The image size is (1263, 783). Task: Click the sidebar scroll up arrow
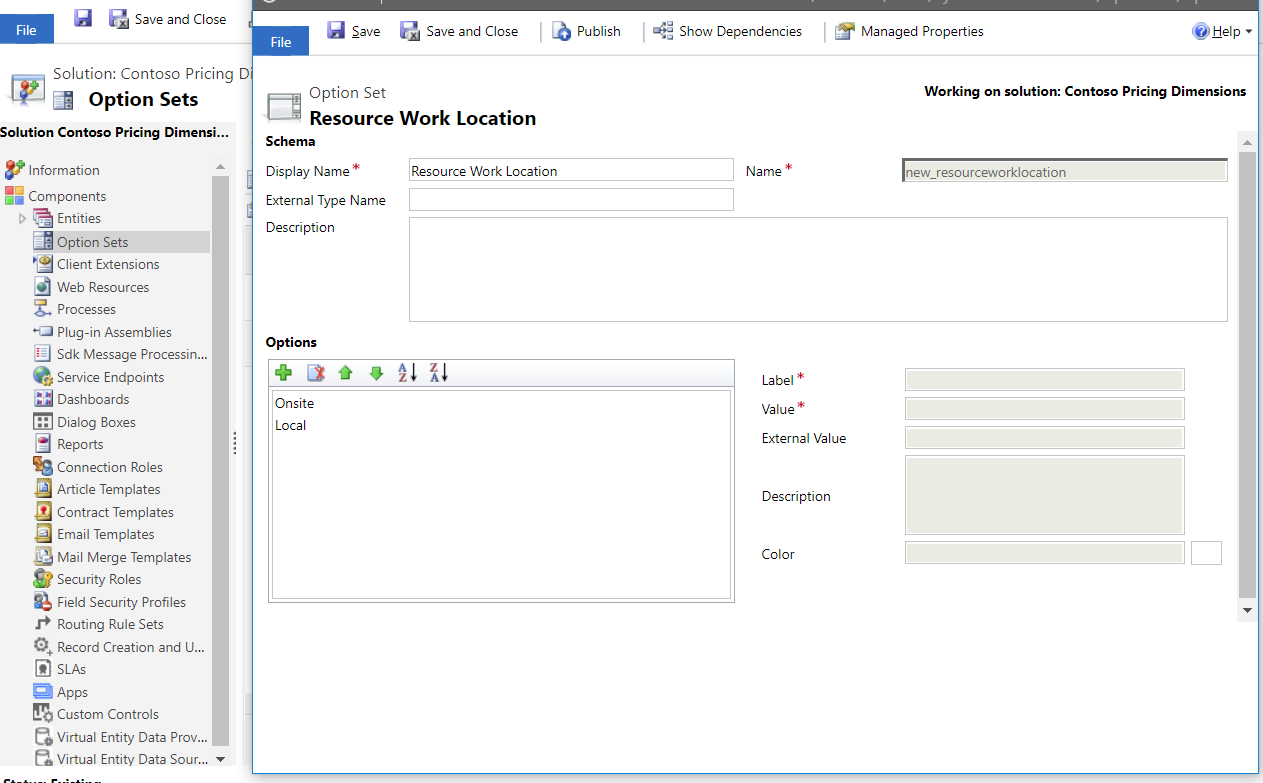click(x=220, y=167)
